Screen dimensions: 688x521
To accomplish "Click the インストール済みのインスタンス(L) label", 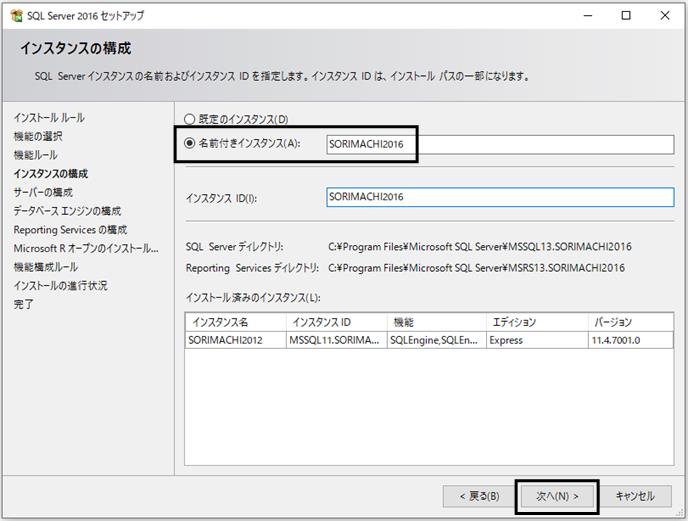I will click(253, 298).
